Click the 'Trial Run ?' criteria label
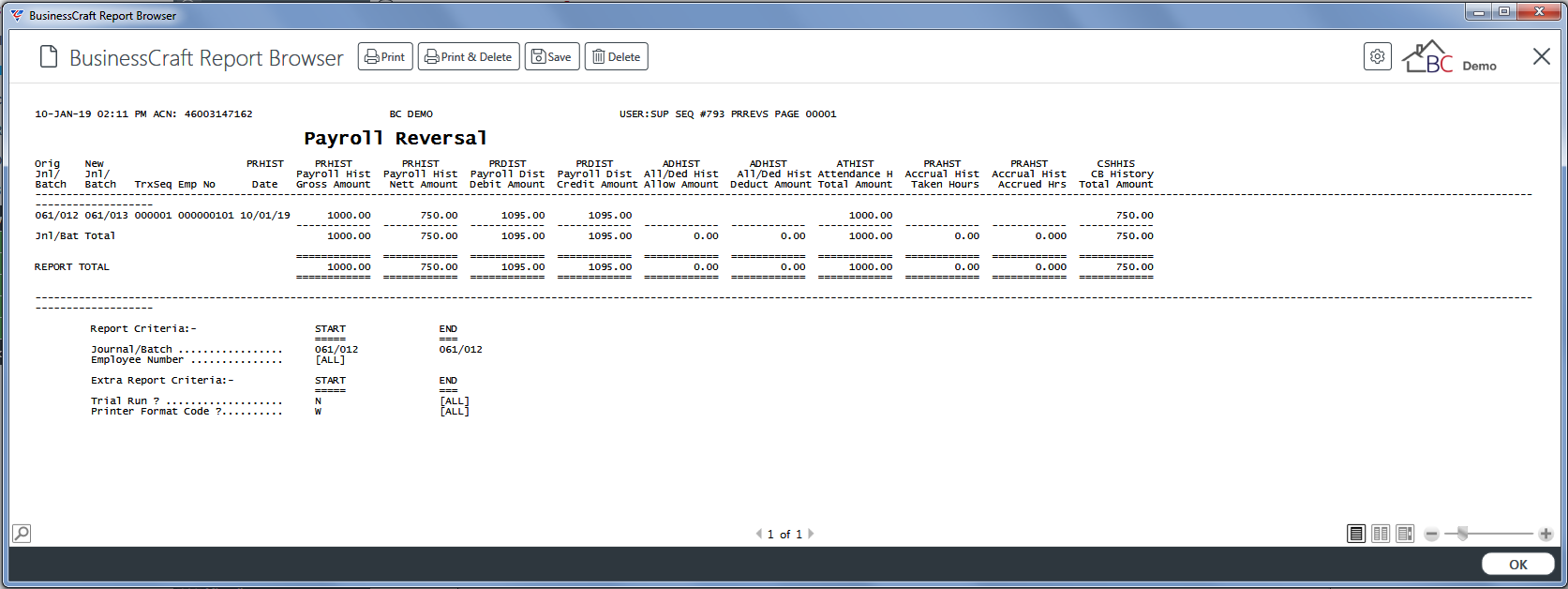Screen dimensions: 1568x589 click(x=125, y=401)
